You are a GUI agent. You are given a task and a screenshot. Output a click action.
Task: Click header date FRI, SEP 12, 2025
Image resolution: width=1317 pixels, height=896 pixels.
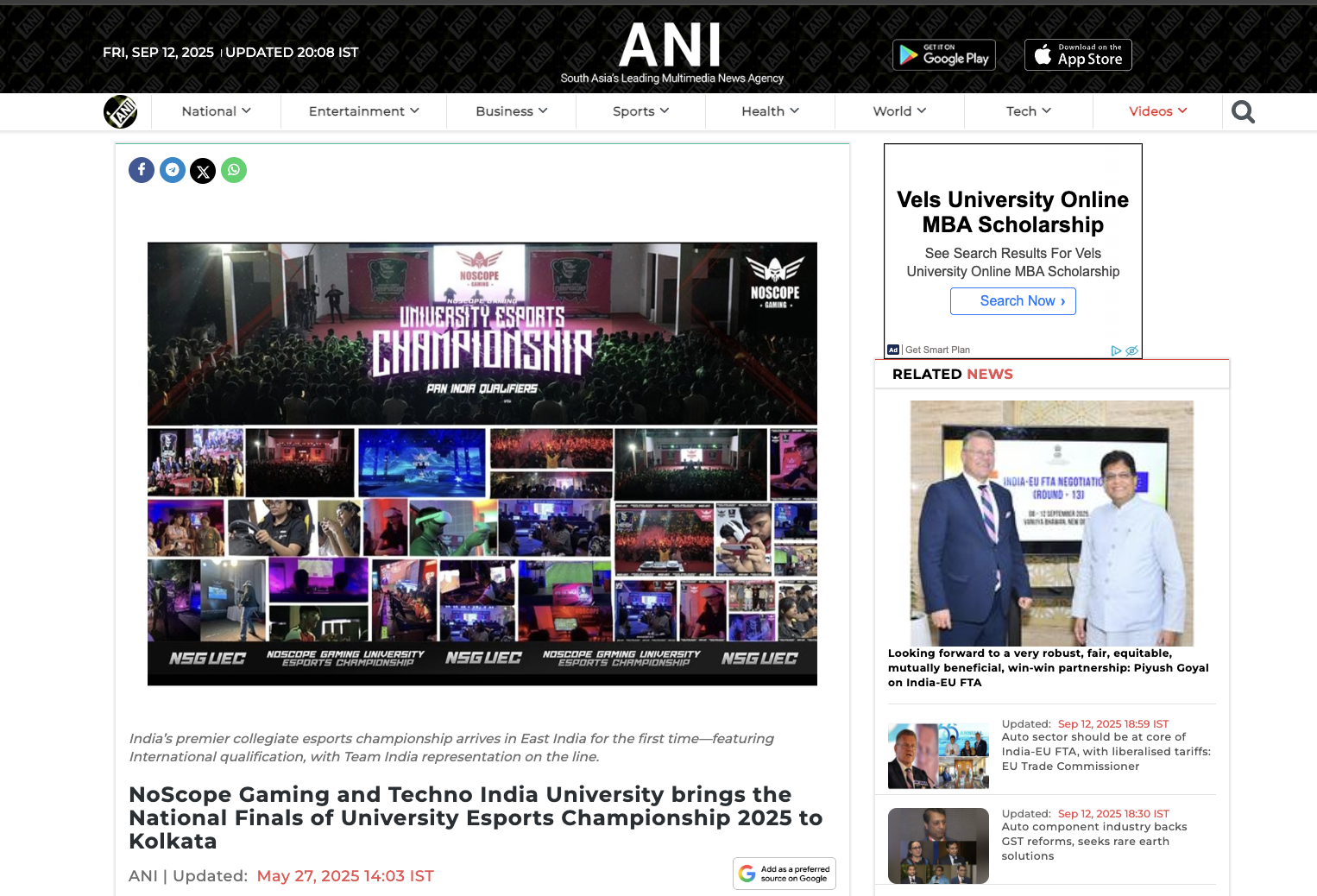[x=158, y=53]
